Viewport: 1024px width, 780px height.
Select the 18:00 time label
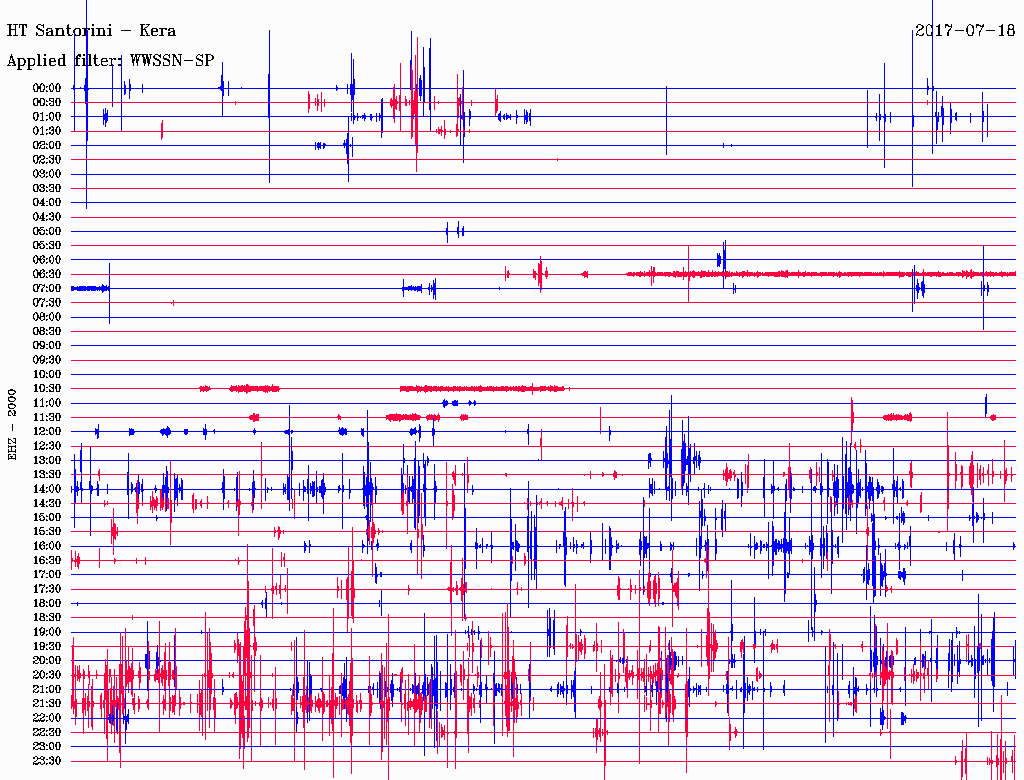[x=47, y=604]
